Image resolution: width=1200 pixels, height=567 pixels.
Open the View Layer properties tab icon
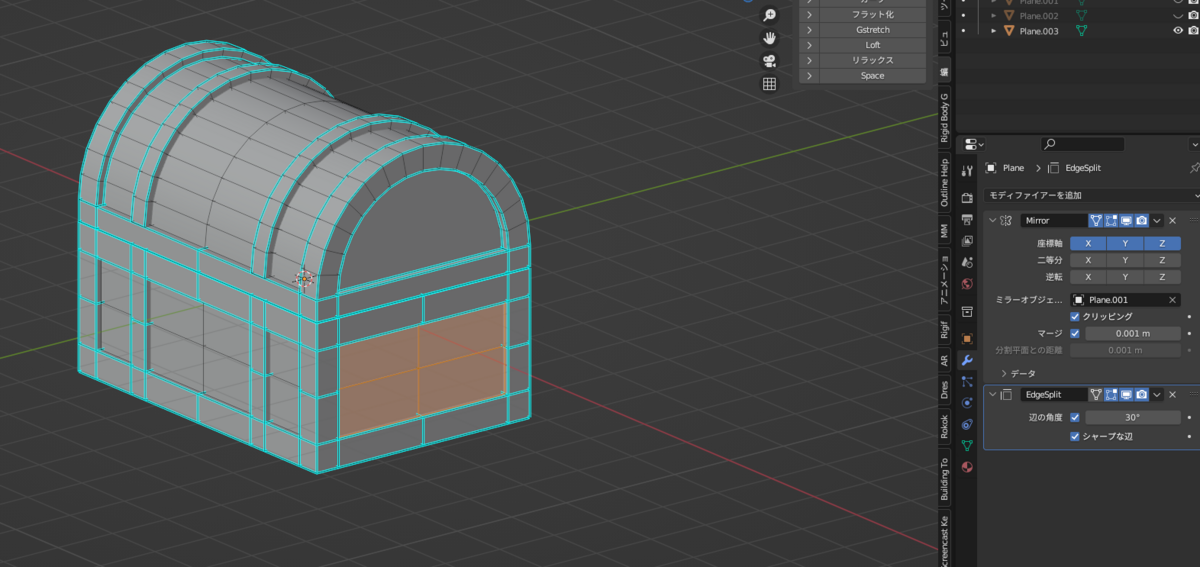tap(967, 241)
